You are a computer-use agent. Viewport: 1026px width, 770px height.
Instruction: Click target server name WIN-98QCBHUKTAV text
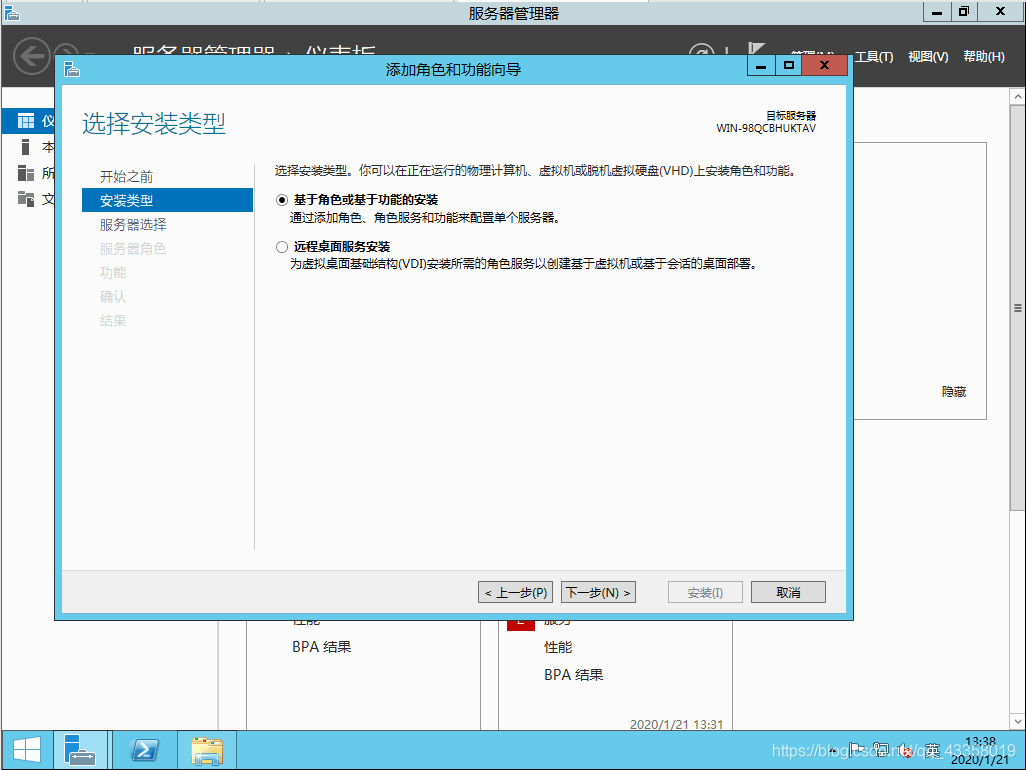[x=766, y=128]
